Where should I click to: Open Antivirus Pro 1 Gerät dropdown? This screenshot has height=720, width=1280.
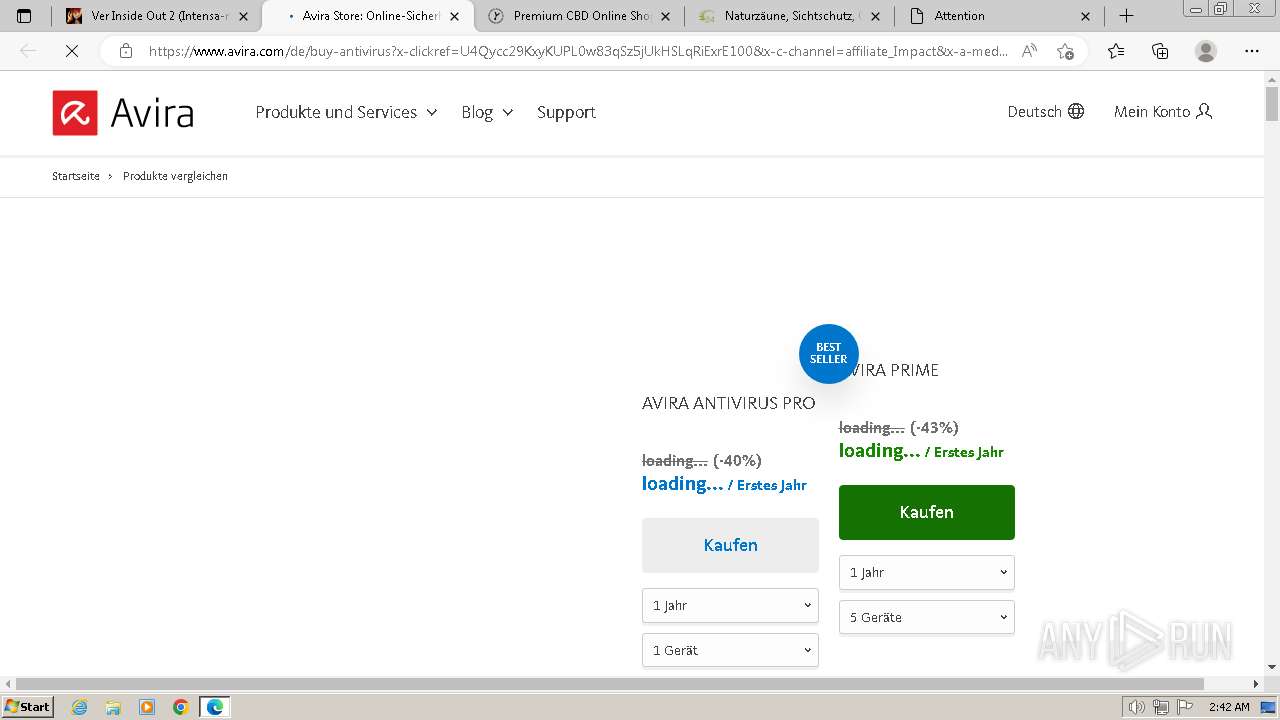(x=730, y=650)
